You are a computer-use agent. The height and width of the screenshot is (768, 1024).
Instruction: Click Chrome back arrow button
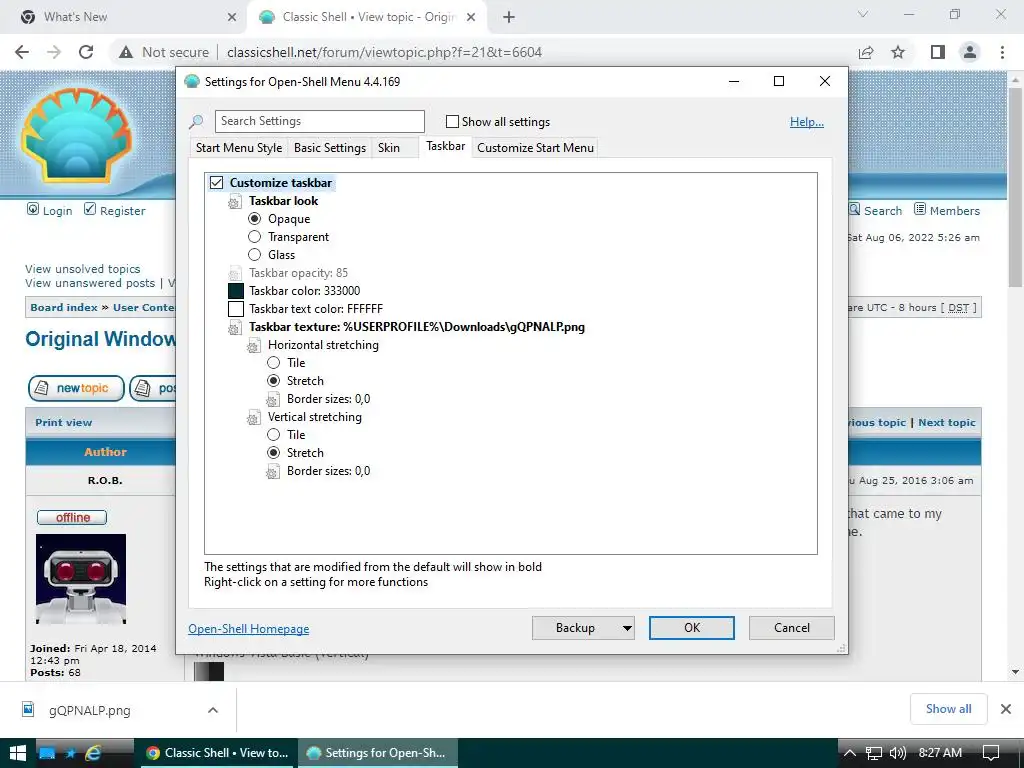coord(22,52)
